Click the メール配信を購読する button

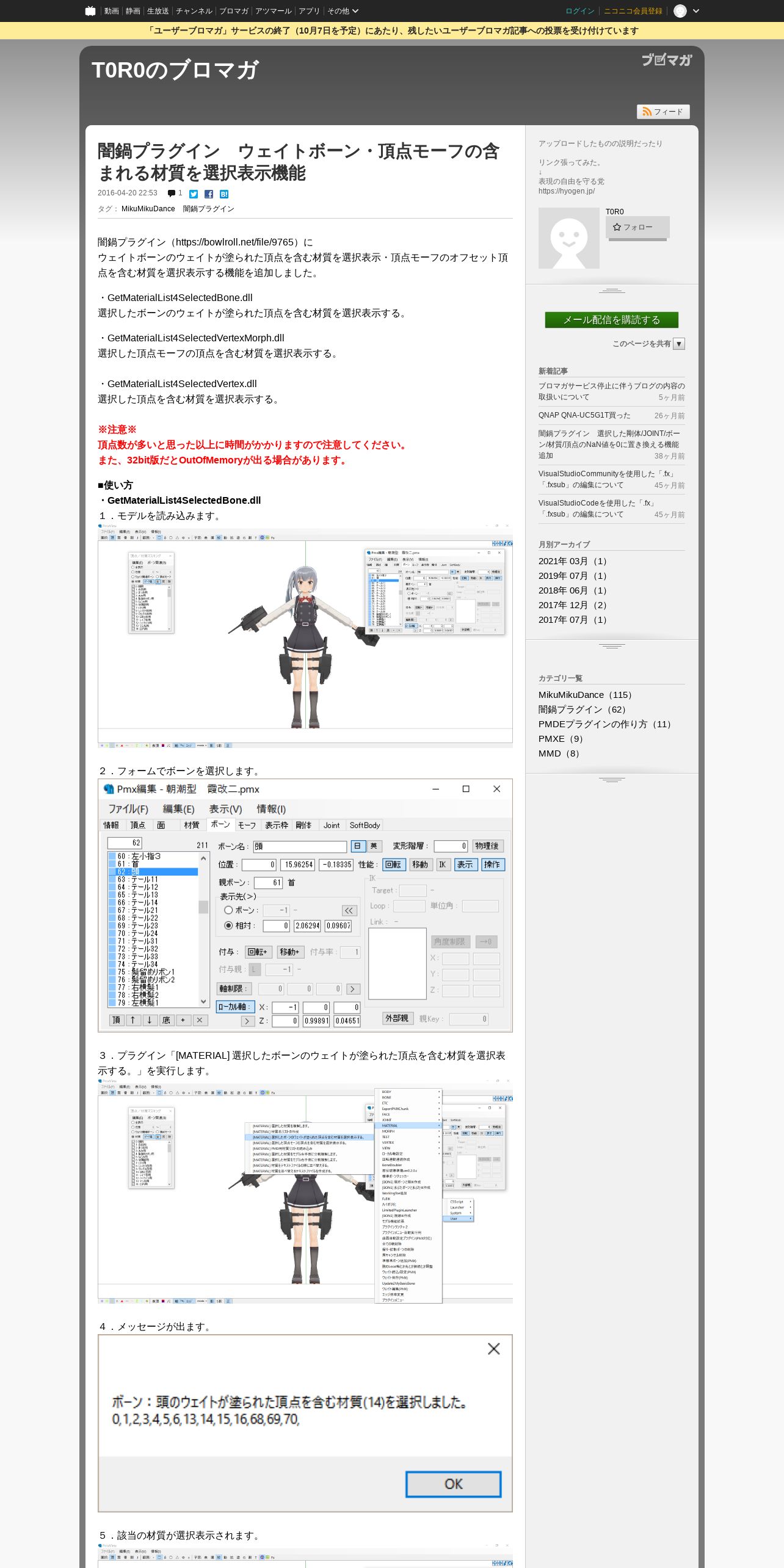point(612,320)
